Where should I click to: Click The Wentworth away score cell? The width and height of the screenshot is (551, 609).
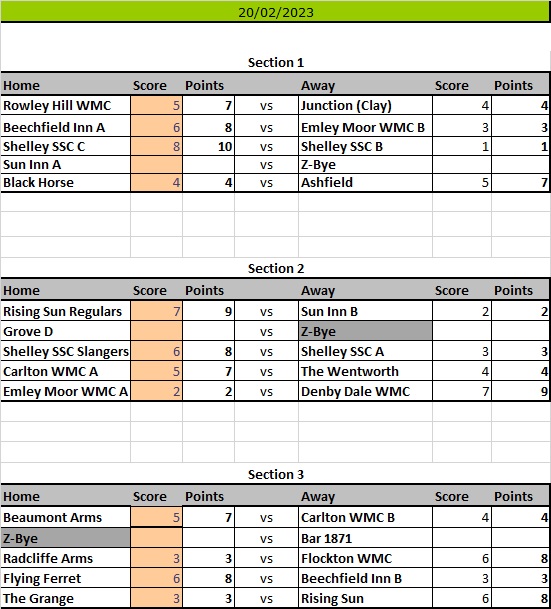tap(462, 371)
